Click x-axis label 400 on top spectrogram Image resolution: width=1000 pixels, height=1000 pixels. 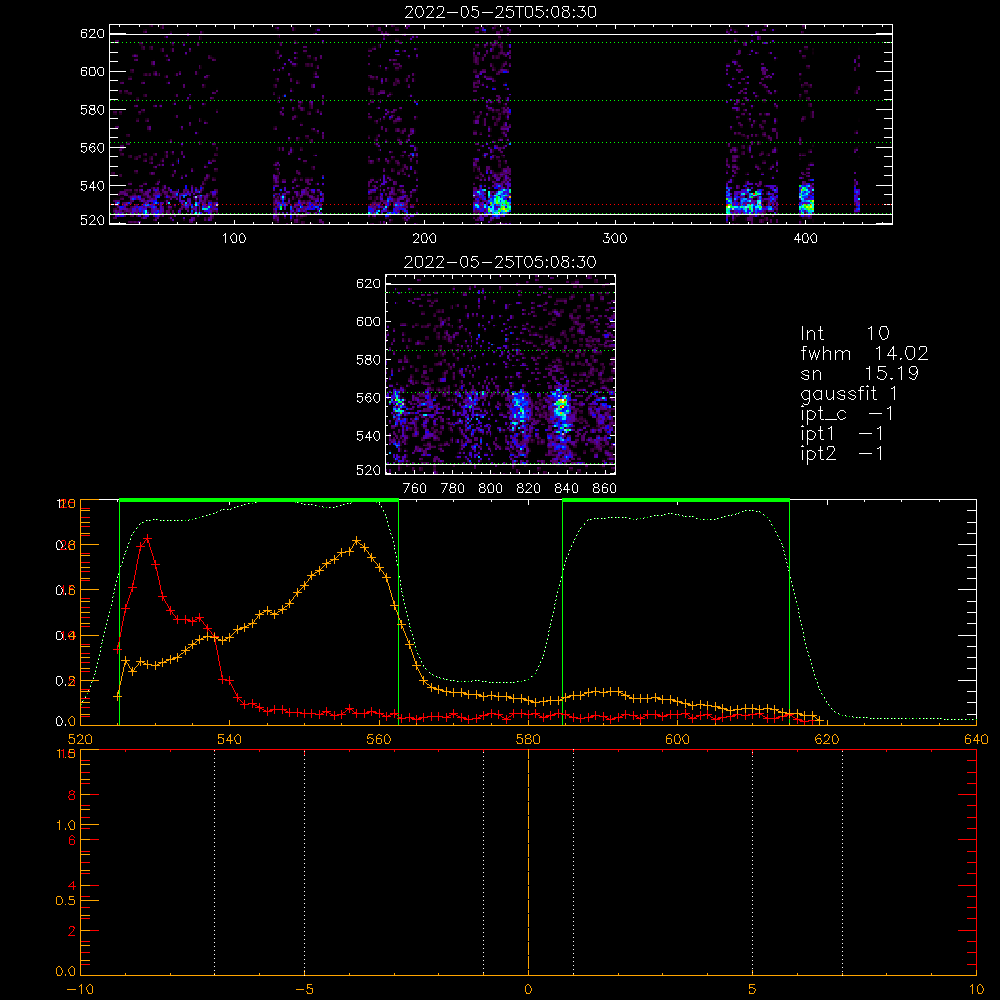805,239
